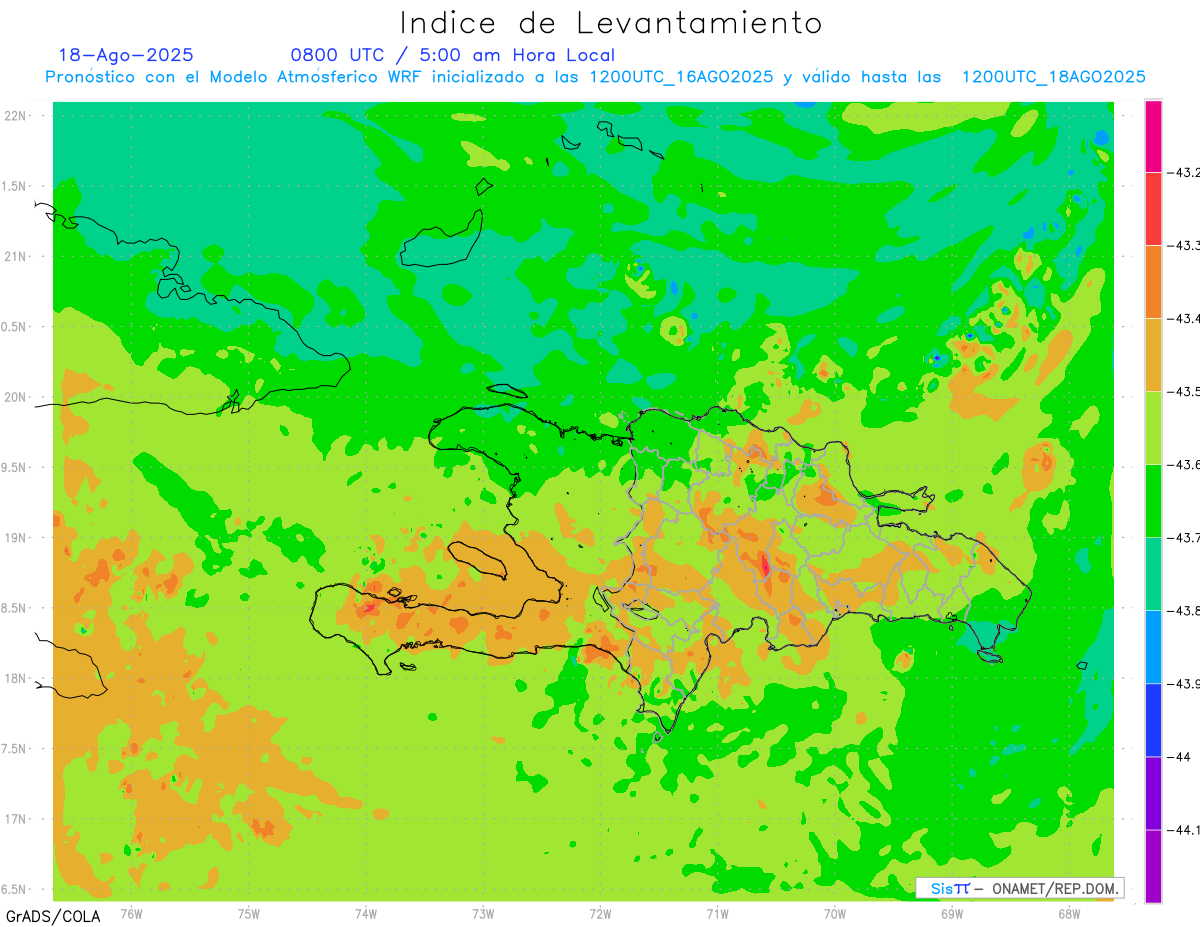This screenshot has height=927, width=1200.
Task: Click the '-43.4' color scale value
Action: (x=1182, y=319)
